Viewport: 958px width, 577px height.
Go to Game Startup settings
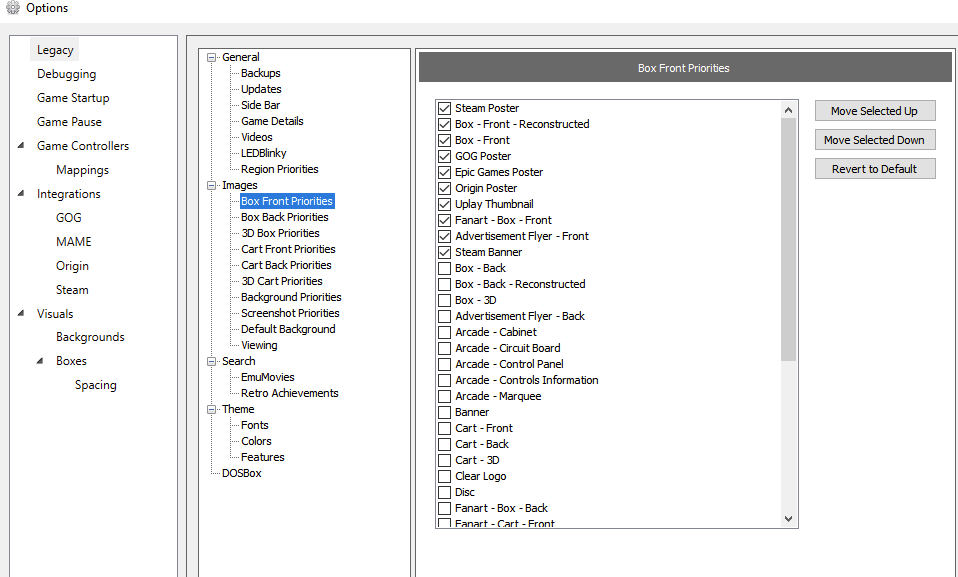coord(73,98)
